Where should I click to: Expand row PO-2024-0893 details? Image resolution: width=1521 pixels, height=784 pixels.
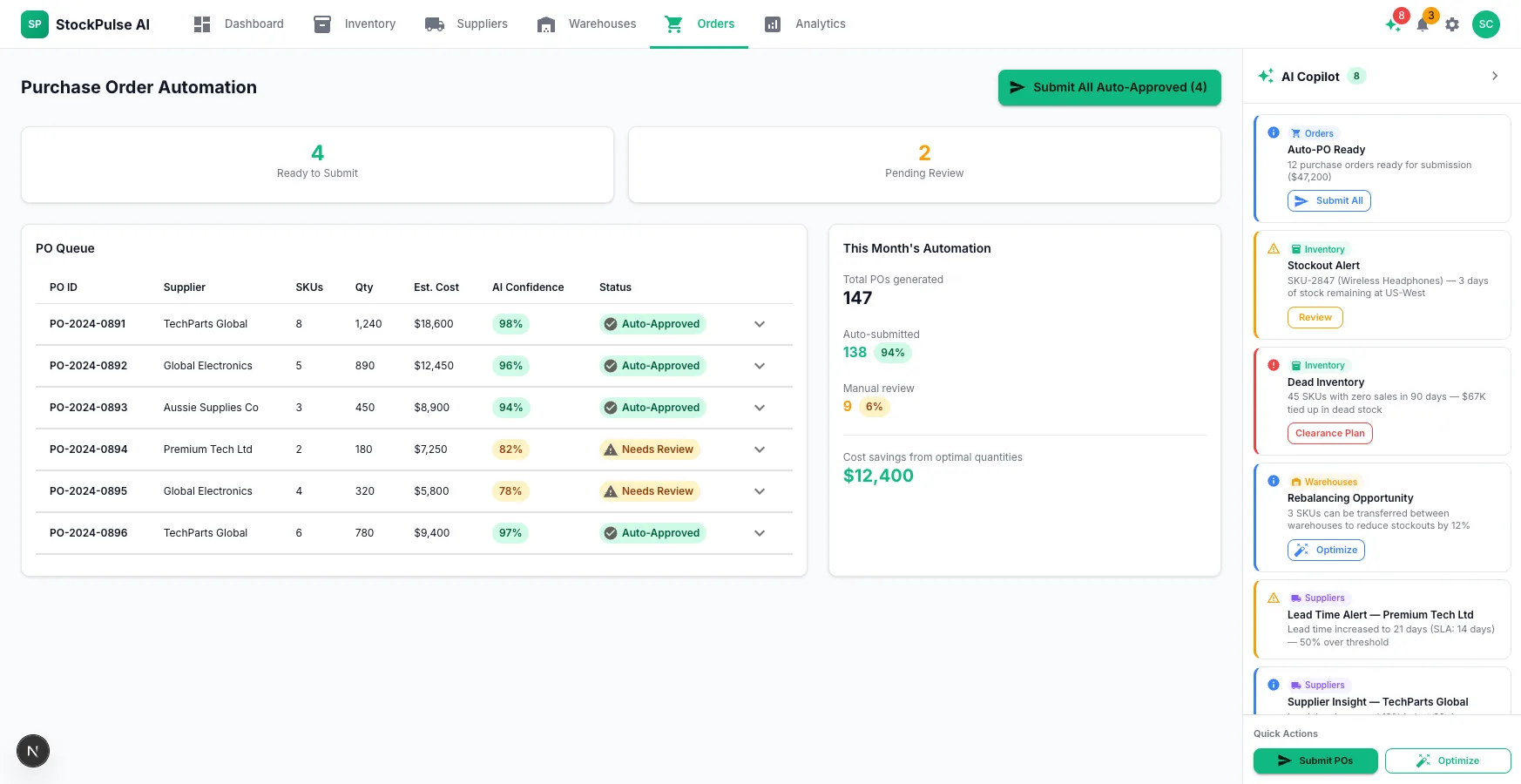pos(760,408)
